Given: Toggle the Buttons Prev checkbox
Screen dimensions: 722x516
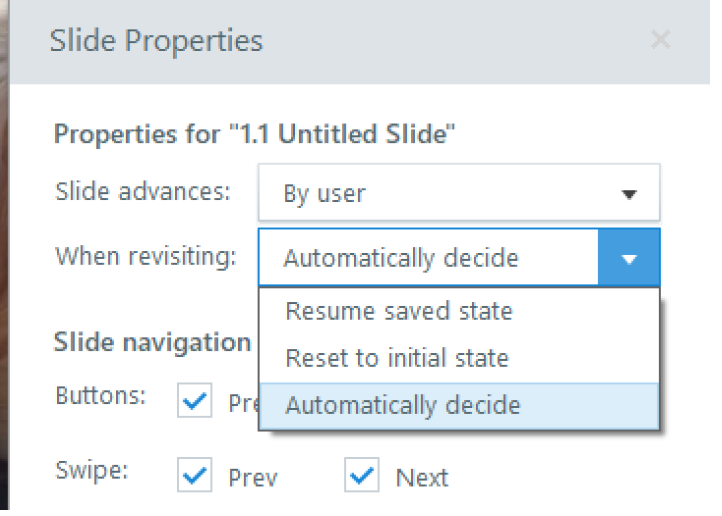Looking at the screenshot, I should (x=197, y=402).
